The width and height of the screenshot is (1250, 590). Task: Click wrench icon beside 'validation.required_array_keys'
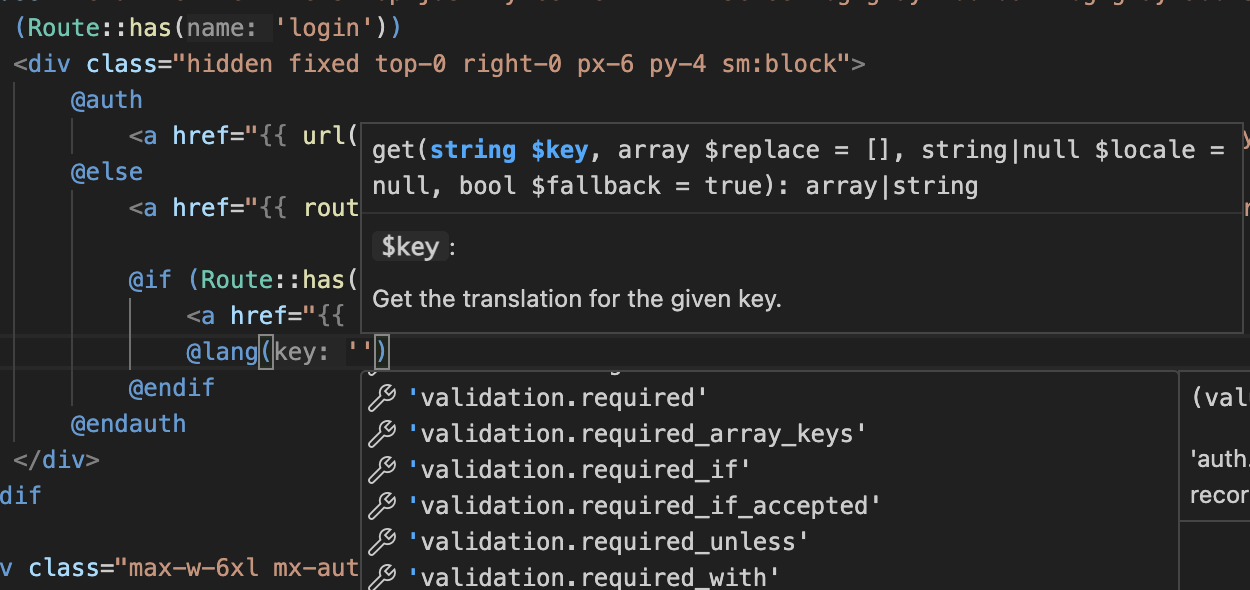[382, 434]
